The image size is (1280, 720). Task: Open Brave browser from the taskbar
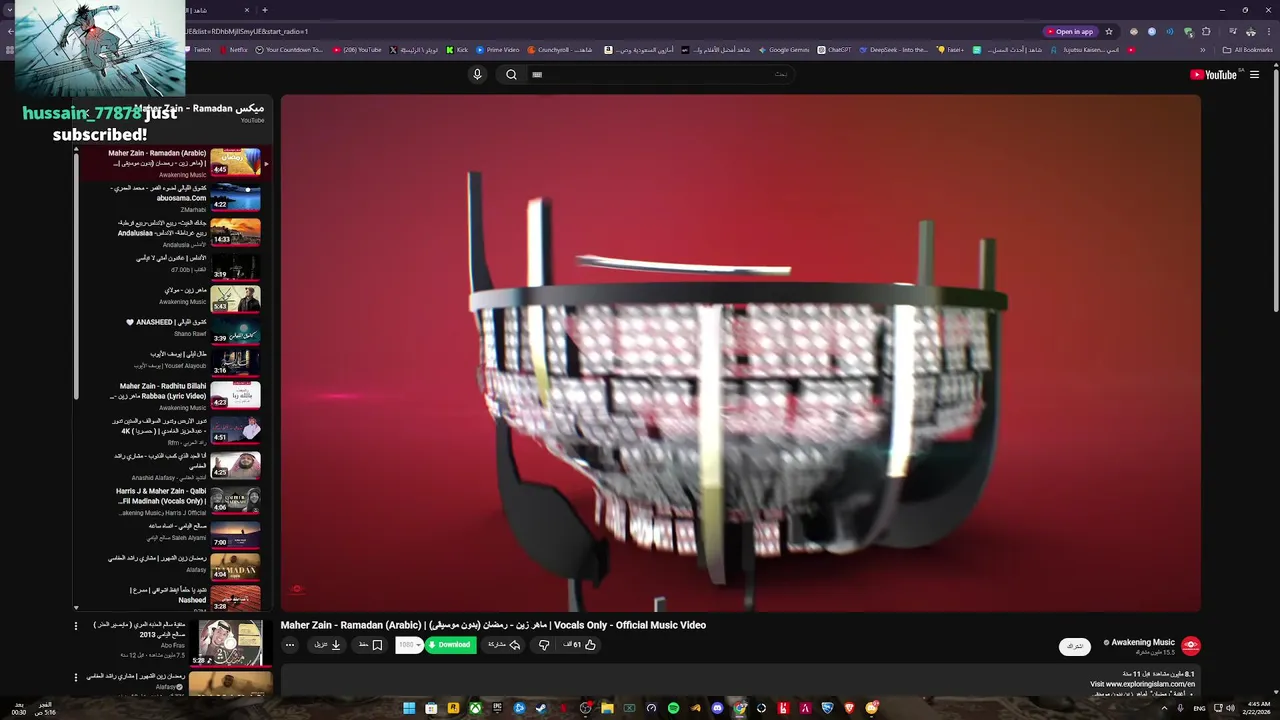click(x=849, y=708)
